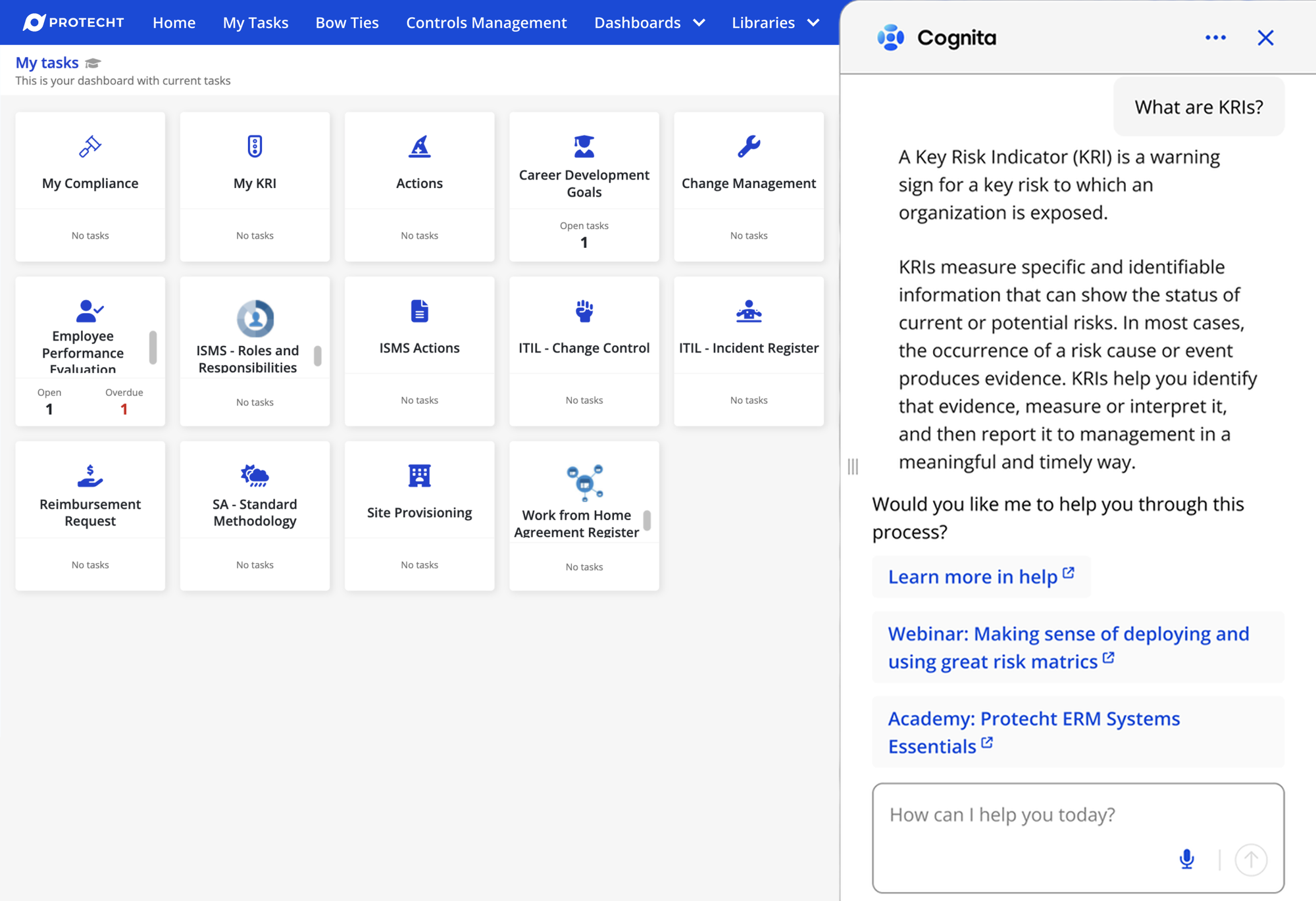The height and width of the screenshot is (901, 1316).
Task: Open Cognita three-dots options menu
Action: click(x=1215, y=37)
